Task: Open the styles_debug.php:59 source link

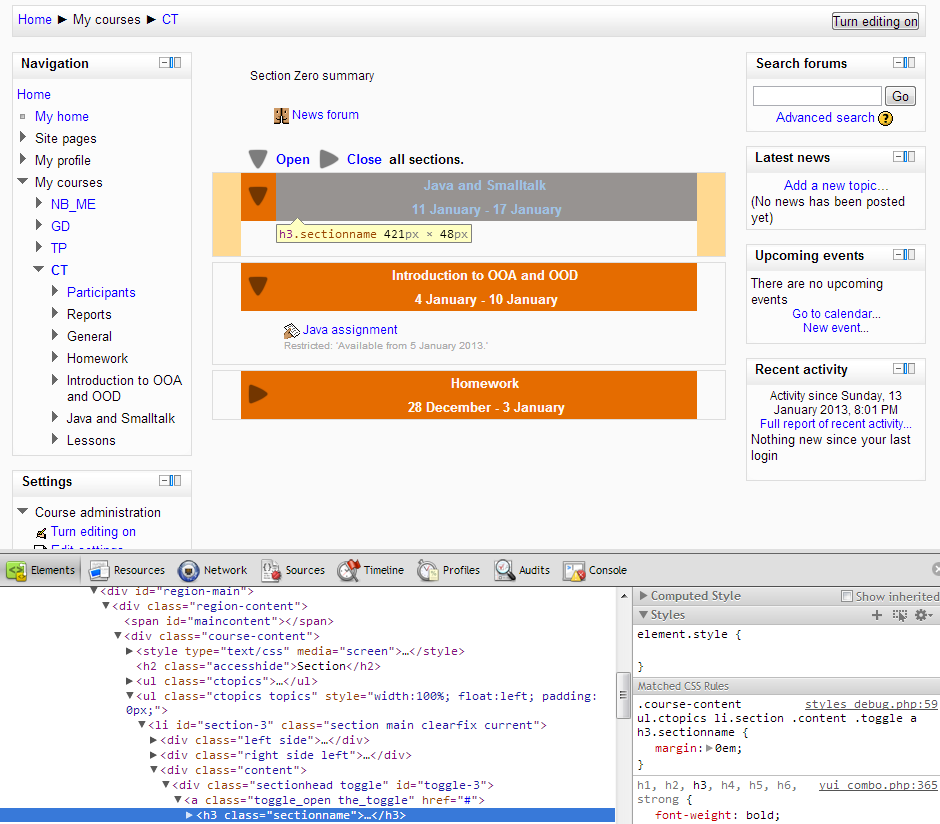Action: point(870,704)
